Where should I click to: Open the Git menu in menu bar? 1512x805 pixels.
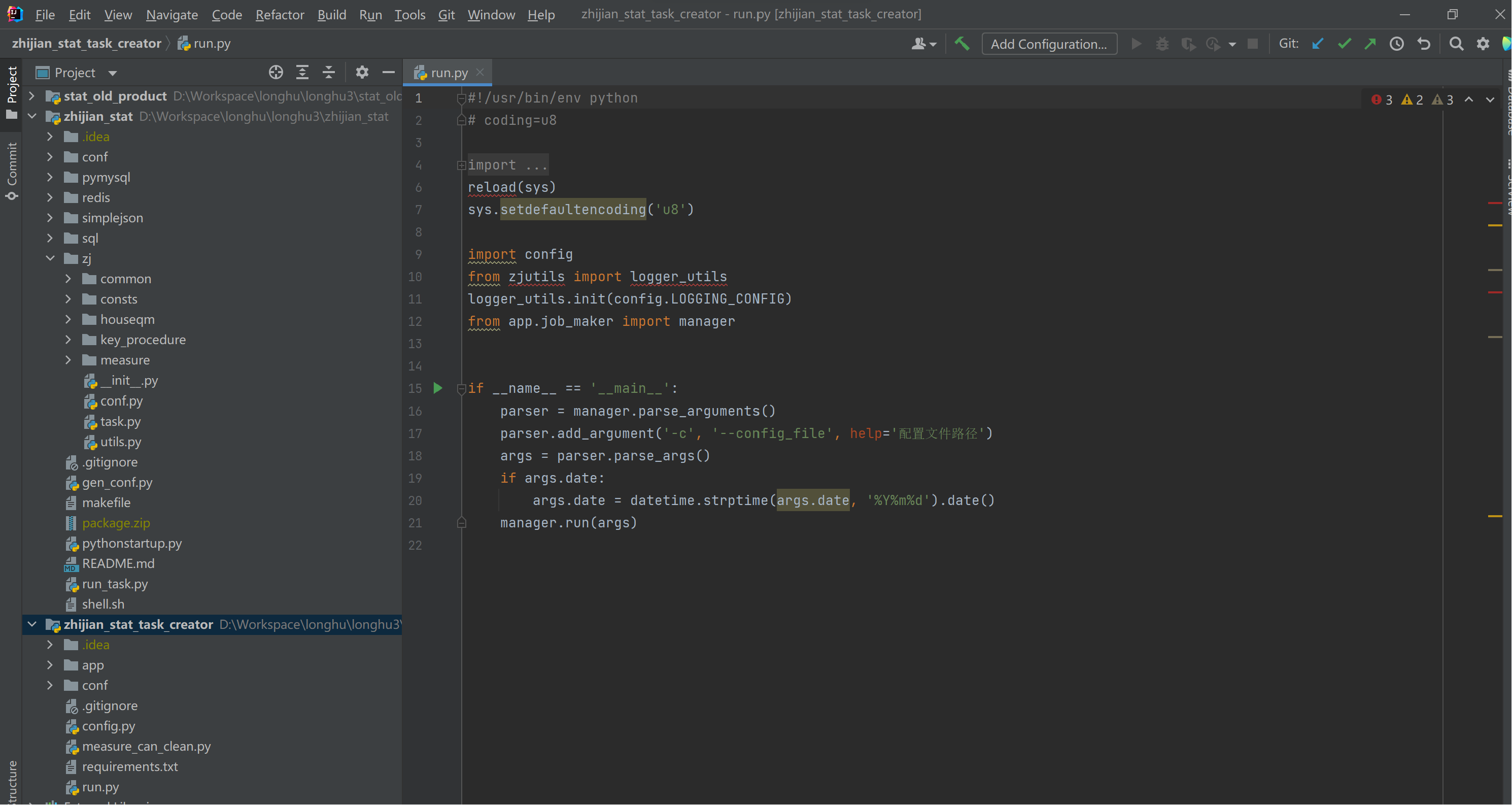[x=445, y=14]
